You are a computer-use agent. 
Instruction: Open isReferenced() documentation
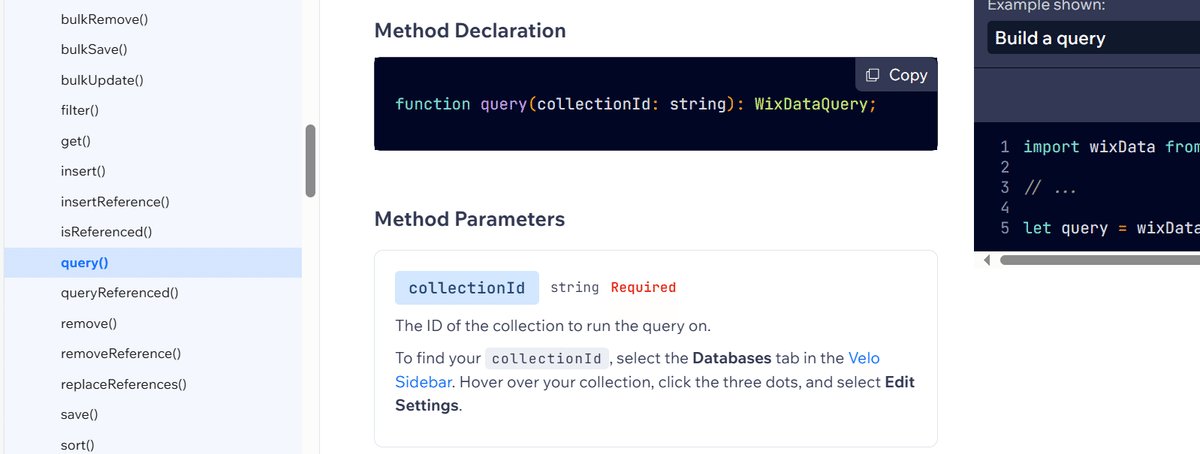106,232
